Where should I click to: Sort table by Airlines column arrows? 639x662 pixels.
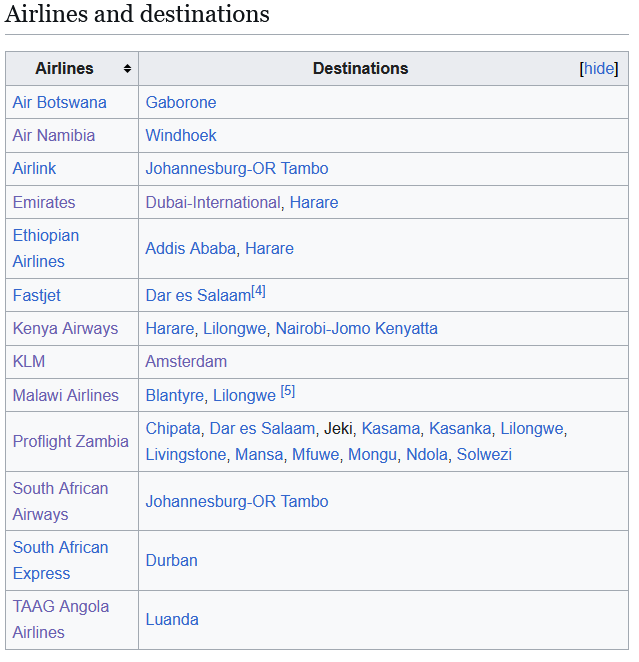(127, 69)
